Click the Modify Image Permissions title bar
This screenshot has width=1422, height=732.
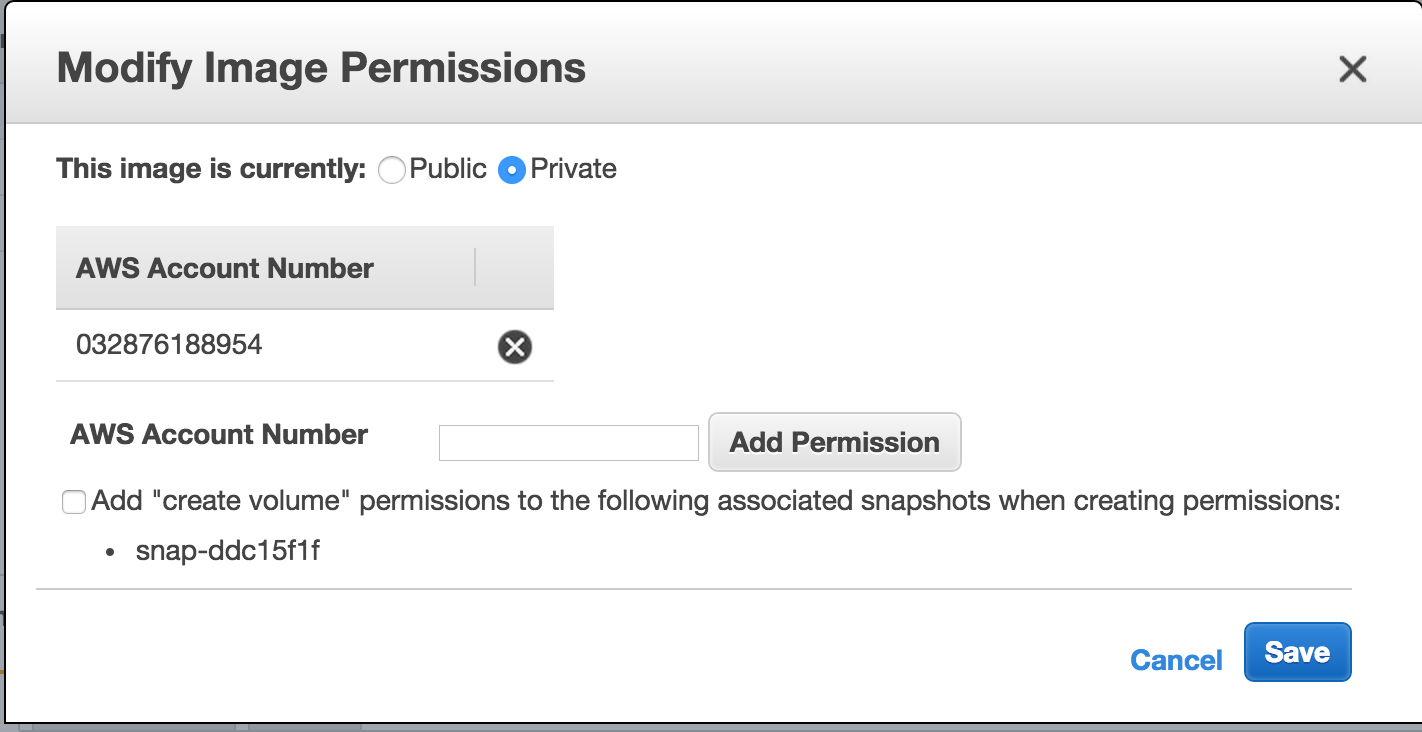click(713, 68)
